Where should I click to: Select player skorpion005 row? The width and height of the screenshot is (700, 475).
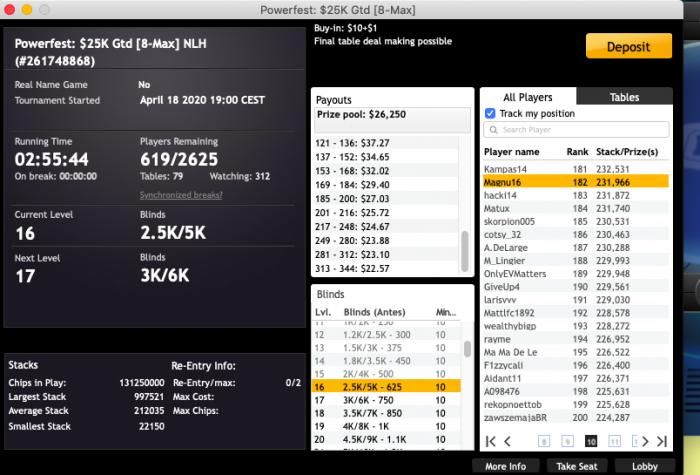point(576,221)
